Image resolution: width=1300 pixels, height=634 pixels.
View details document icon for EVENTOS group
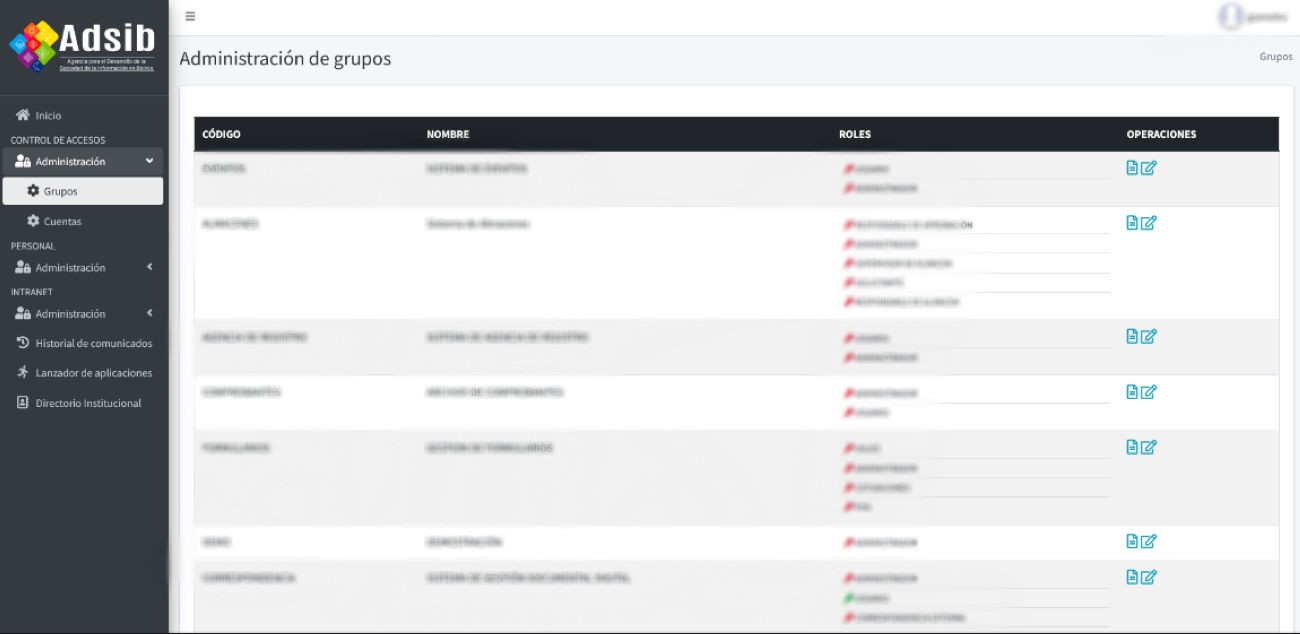[x=1132, y=168]
